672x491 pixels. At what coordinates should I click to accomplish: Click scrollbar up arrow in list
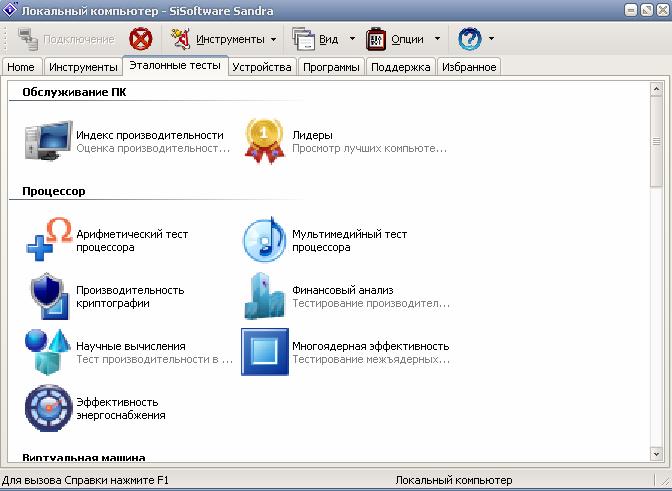coord(656,89)
